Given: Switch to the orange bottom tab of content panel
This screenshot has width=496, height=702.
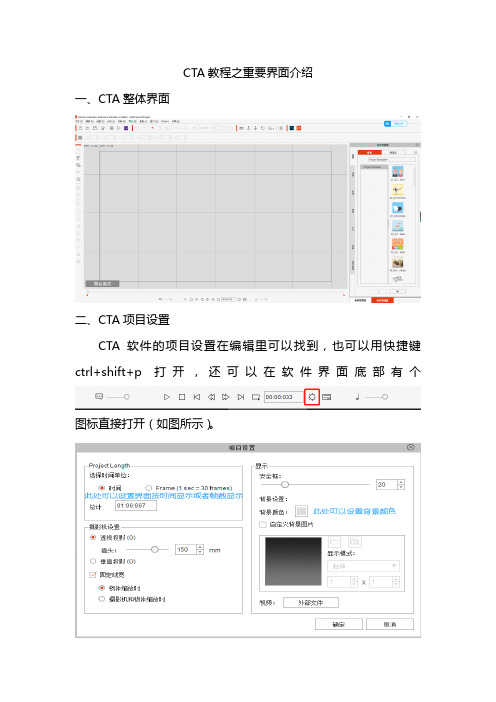Looking at the screenshot, I should [382, 300].
